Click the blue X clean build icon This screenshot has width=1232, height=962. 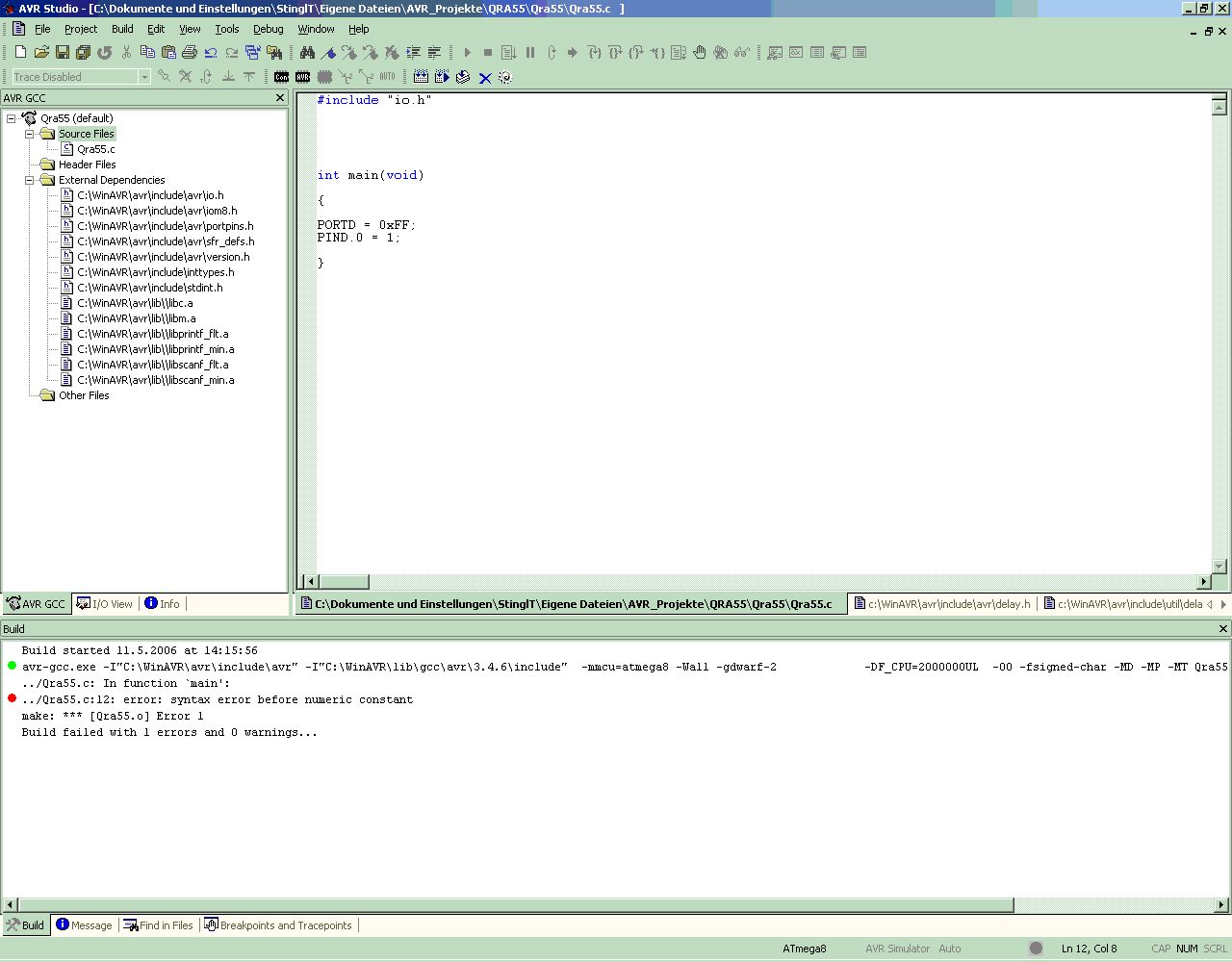pyautogui.click(x=485, y=77)
